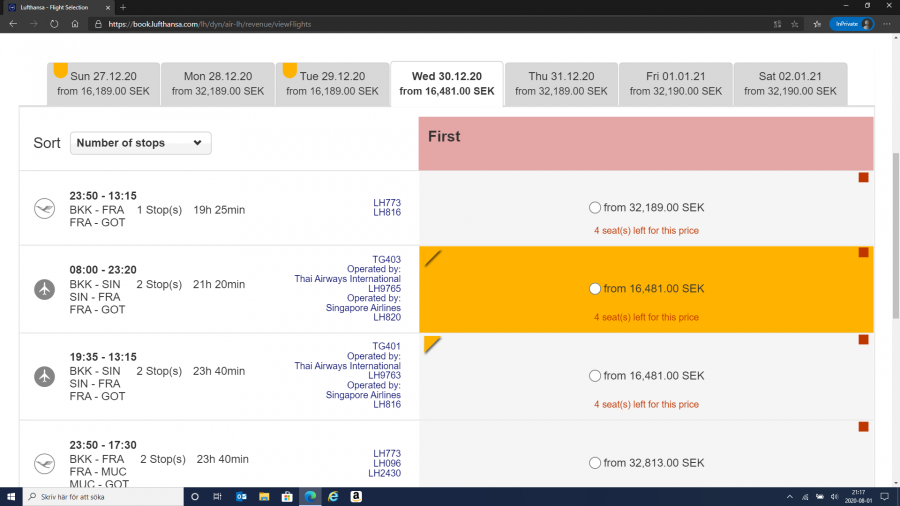The image size is (900, 506).
Task: Click red square marker on 32,813.00 SEK fare
Action: click(x=863, y=427)
